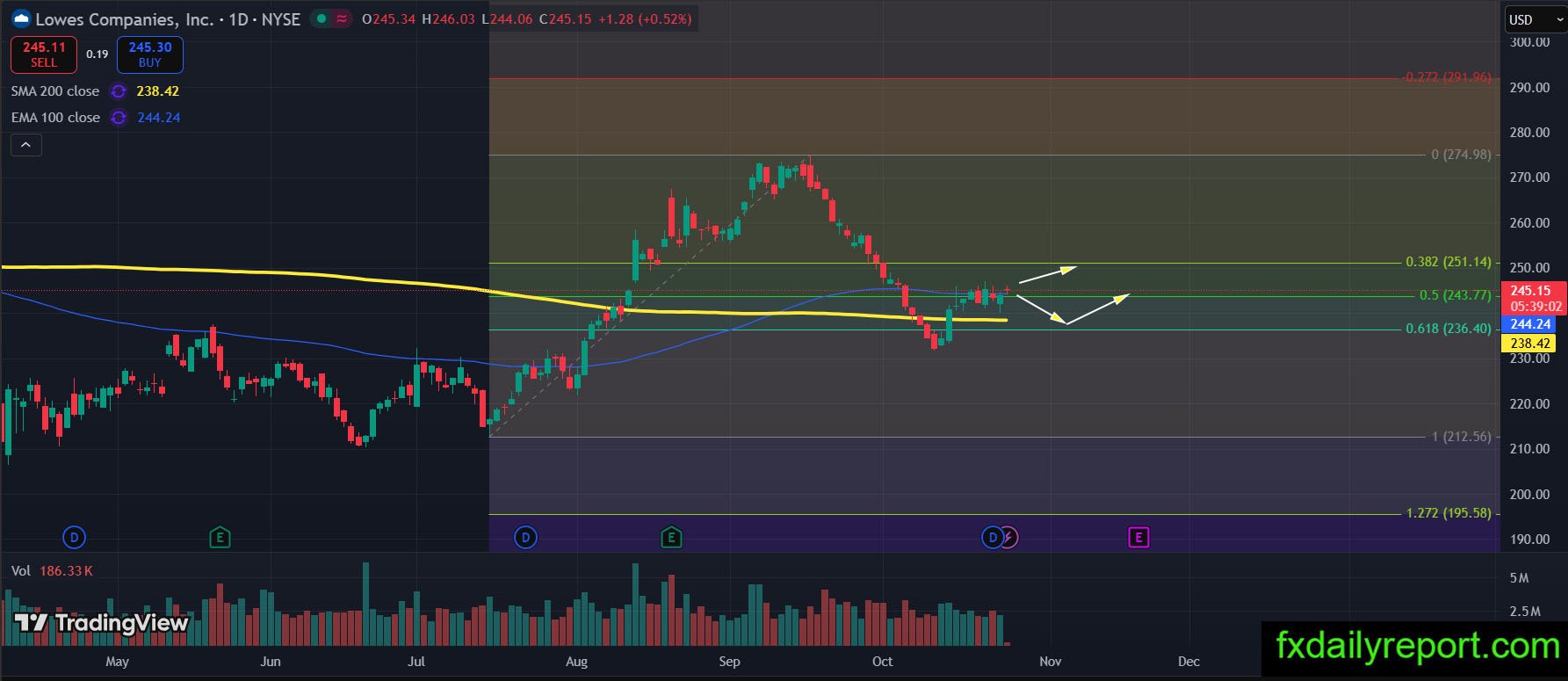
Task: Open the earnings marker in mid-August
Action: pos(671,537)
